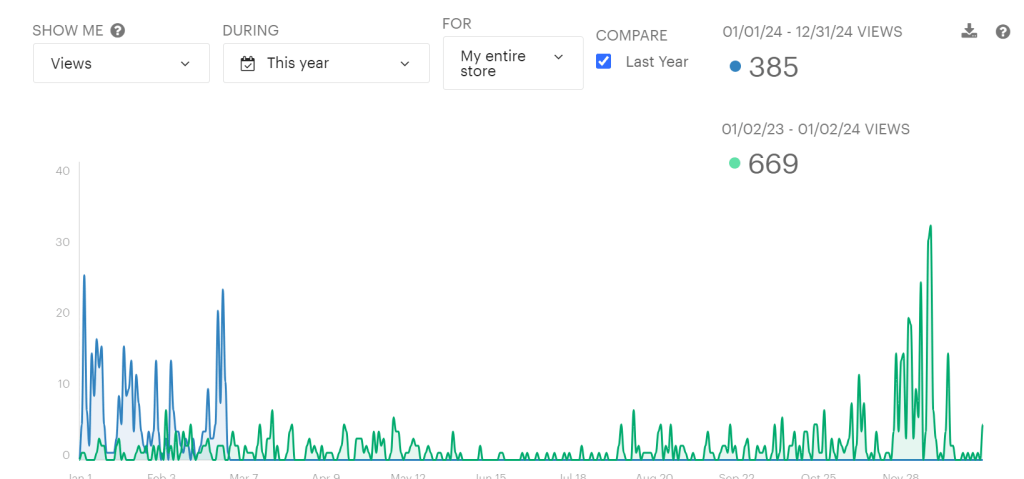Open the My entire store dropdown
The height and width of the screenshot is (479, 1024).
point(512,64)
